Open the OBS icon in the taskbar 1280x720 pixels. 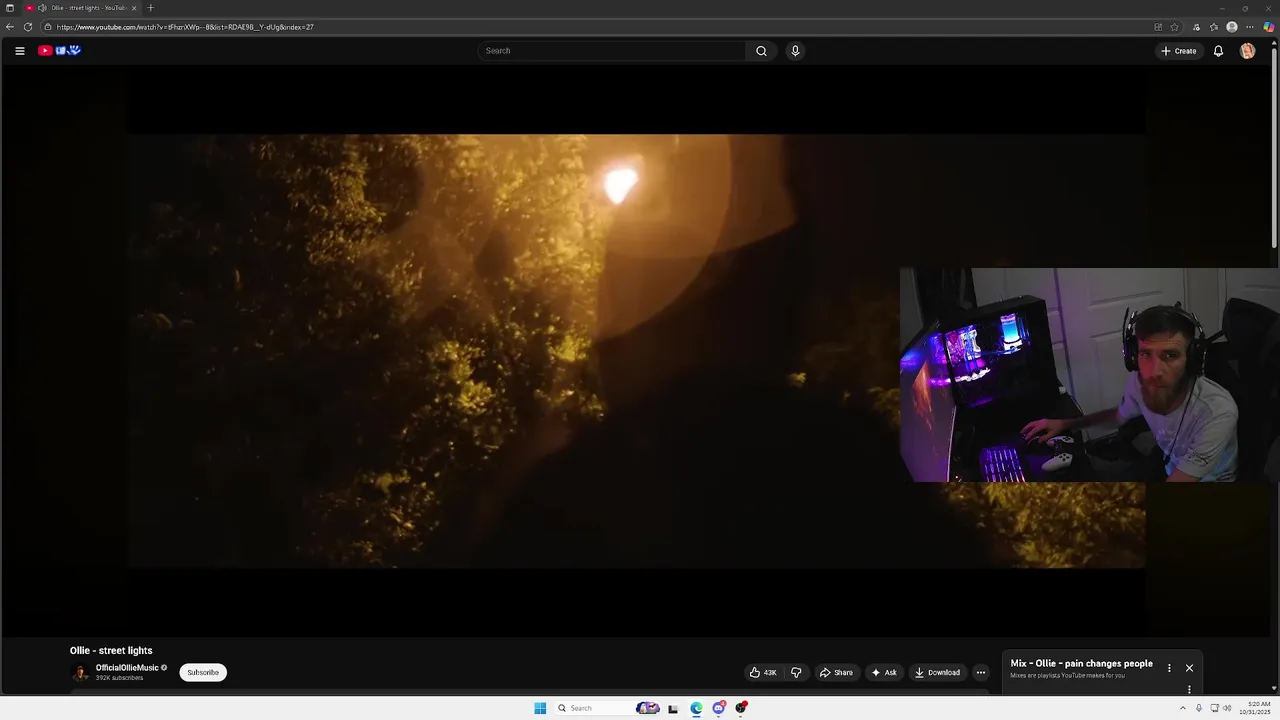(x=741, y=708)
